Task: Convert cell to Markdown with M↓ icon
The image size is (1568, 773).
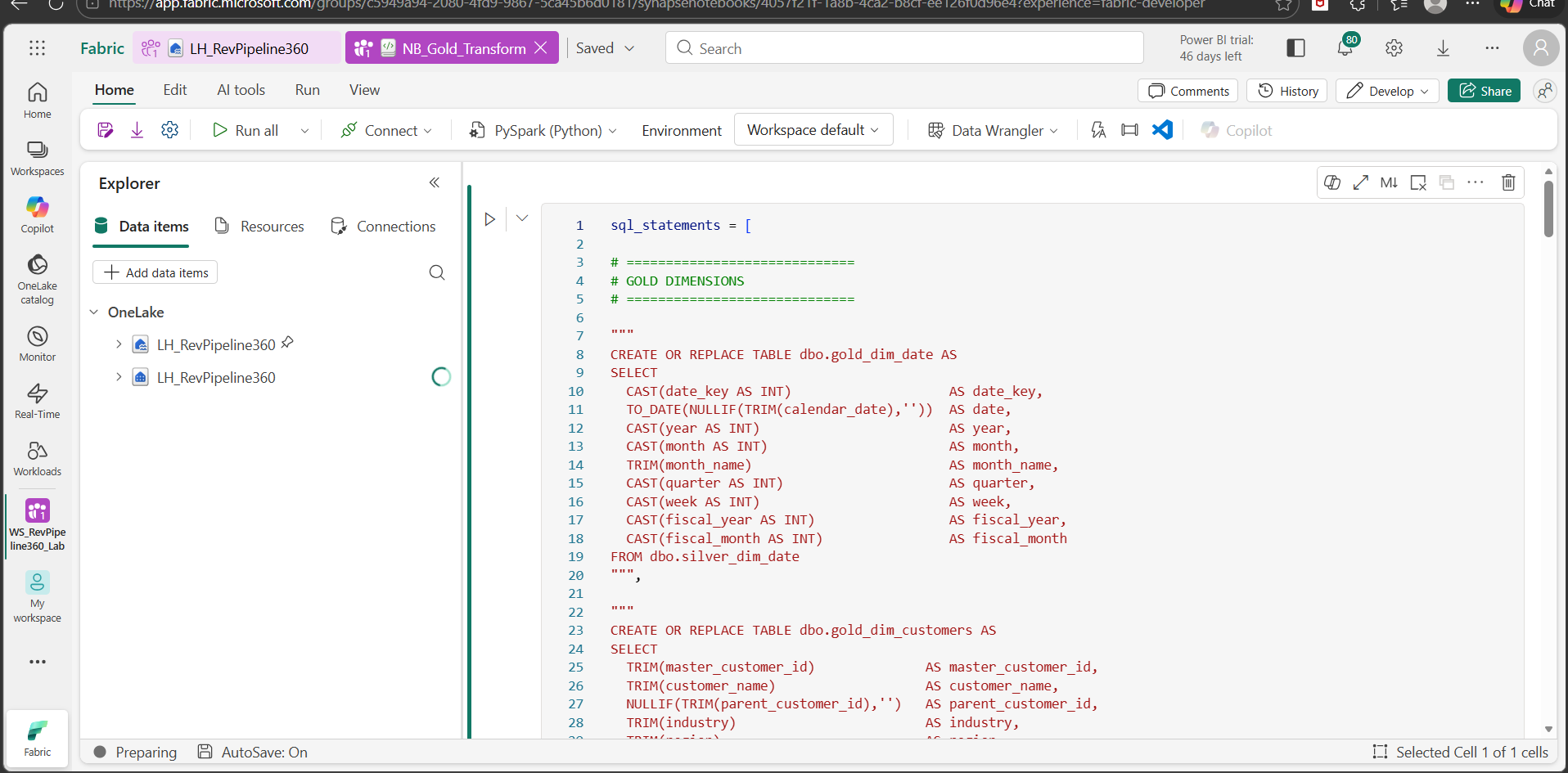Action: (1389, 182)
